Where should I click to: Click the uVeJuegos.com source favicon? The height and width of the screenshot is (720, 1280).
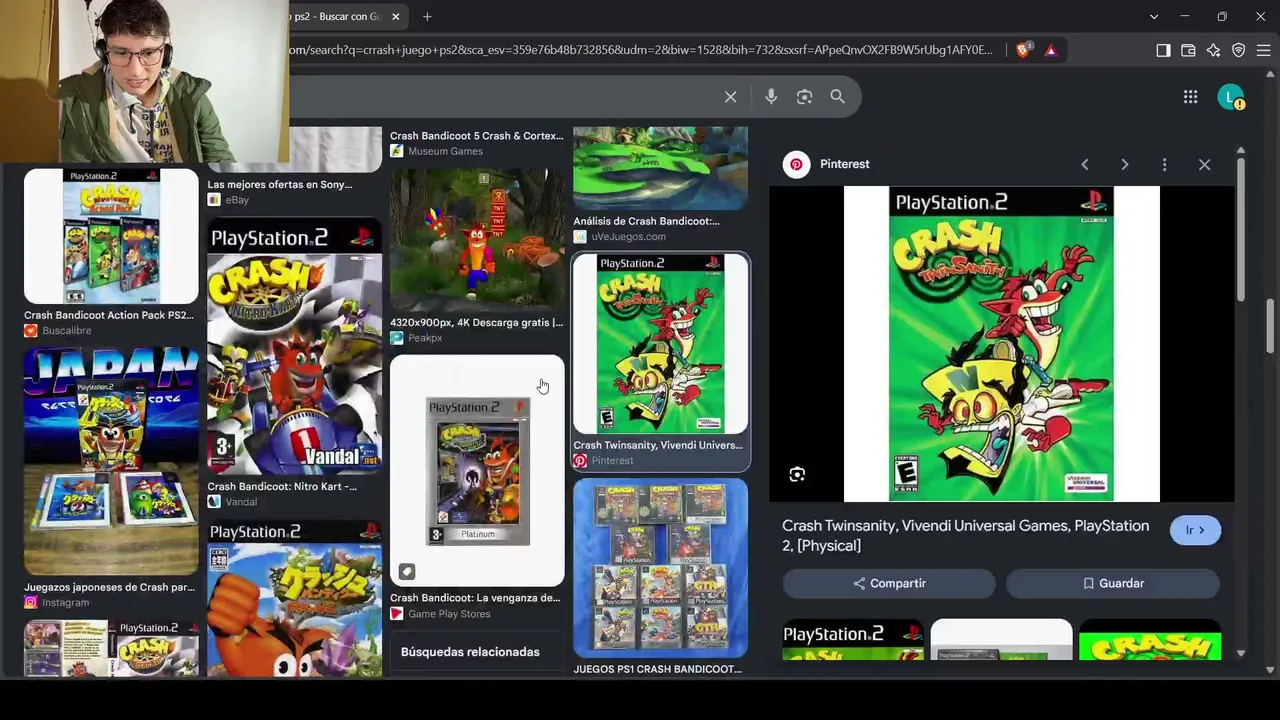[580, 237]
